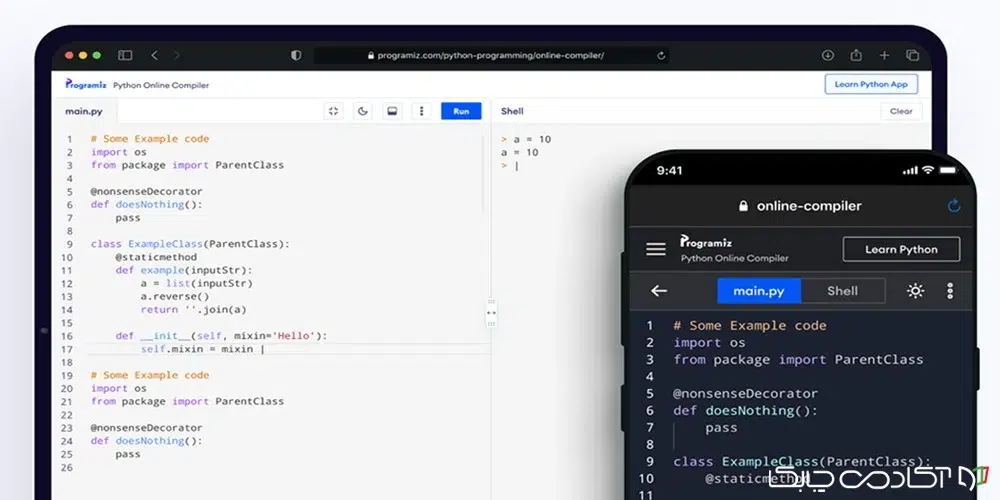Image resolution: width=1000 pixels, height=500 pixels.
Task: Switch to Shell tab on the phone
Action: click(x=842, y=291)
